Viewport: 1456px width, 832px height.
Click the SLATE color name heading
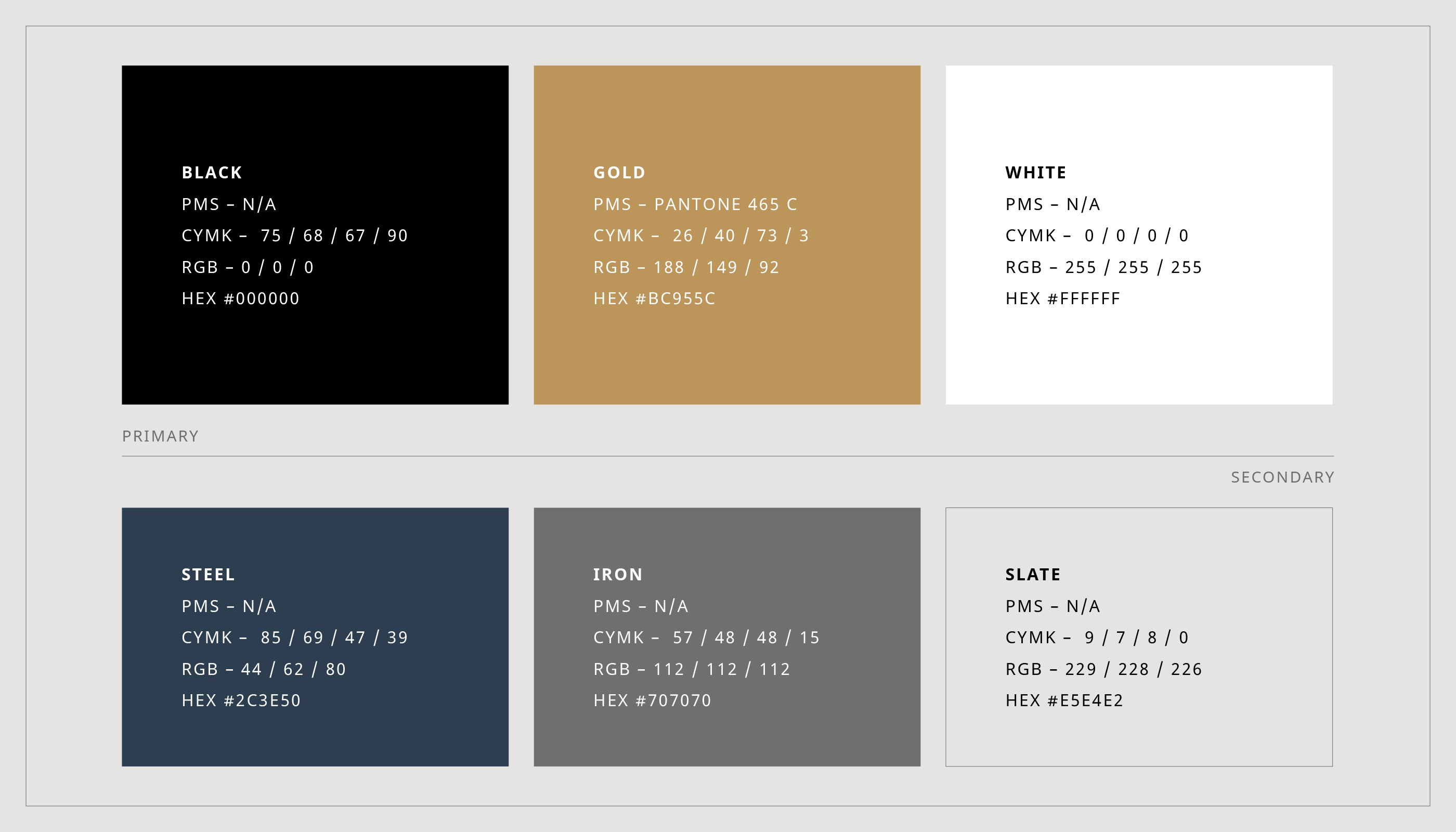[1033, 574]
